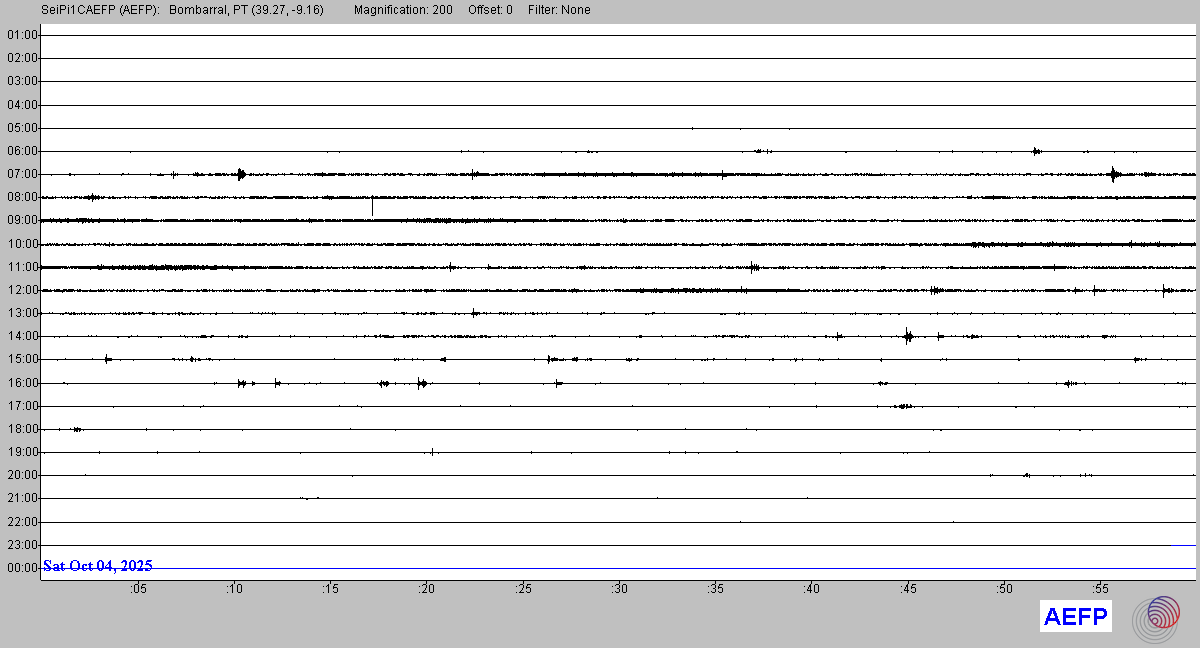Click the 00:00 hour label
1200x648 pixels.
[x=22, y=568]
